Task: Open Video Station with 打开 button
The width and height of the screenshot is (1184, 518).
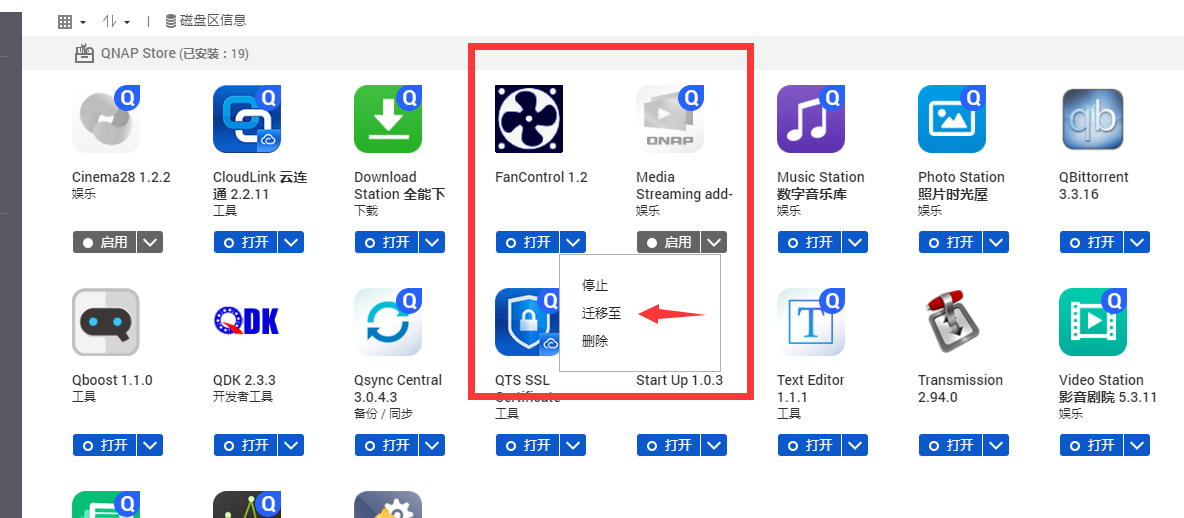Action: pos(1092,446)
